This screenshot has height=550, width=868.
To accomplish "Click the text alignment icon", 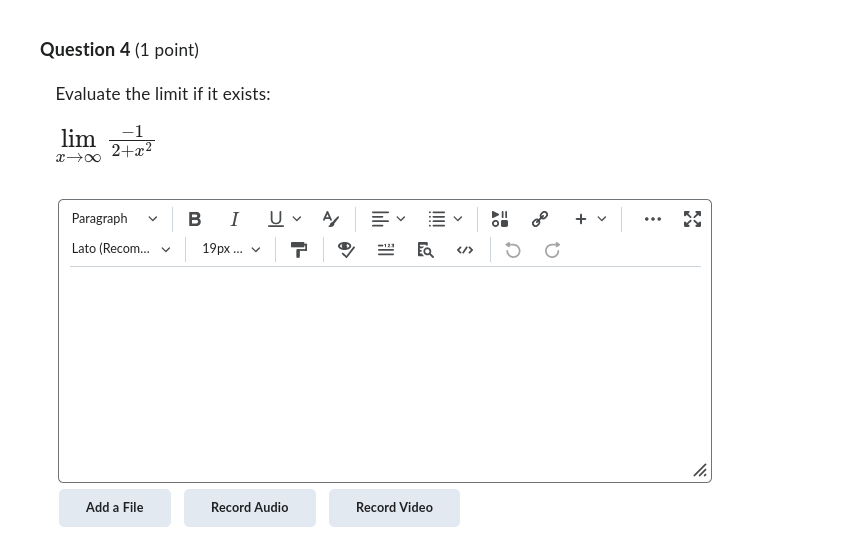I will click(380, 219).
